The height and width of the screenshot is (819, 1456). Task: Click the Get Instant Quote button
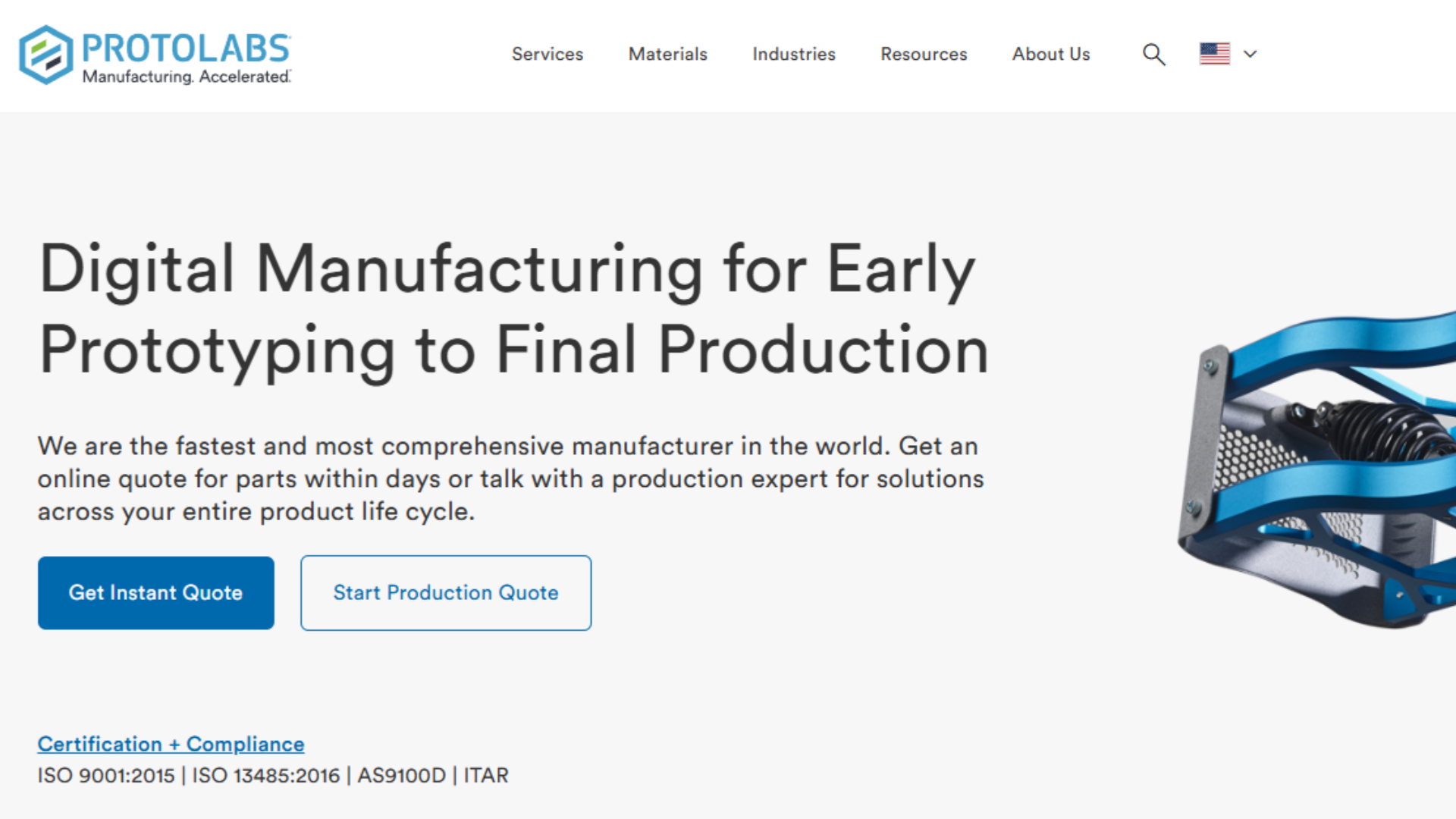156,593
